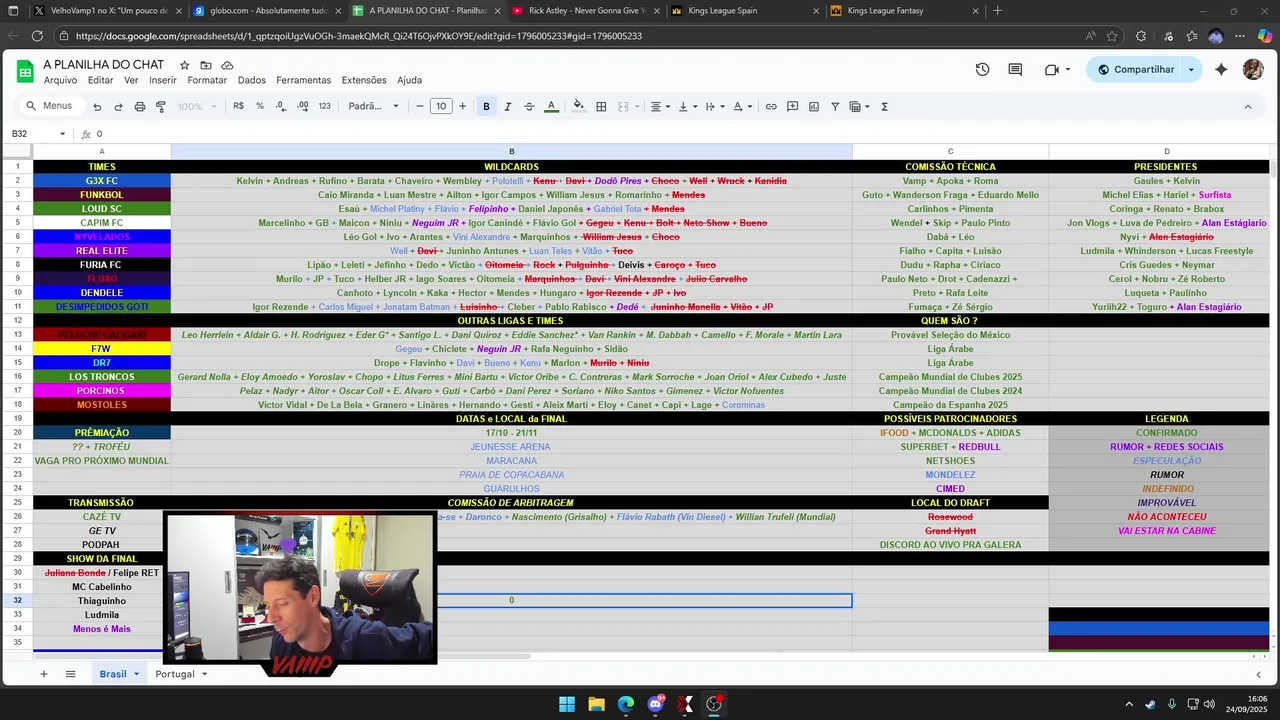The width and height of the screenshot is (1280, 720).
Task: View the cloud save status
Action: pyautogui.click(x=228, y=65)
